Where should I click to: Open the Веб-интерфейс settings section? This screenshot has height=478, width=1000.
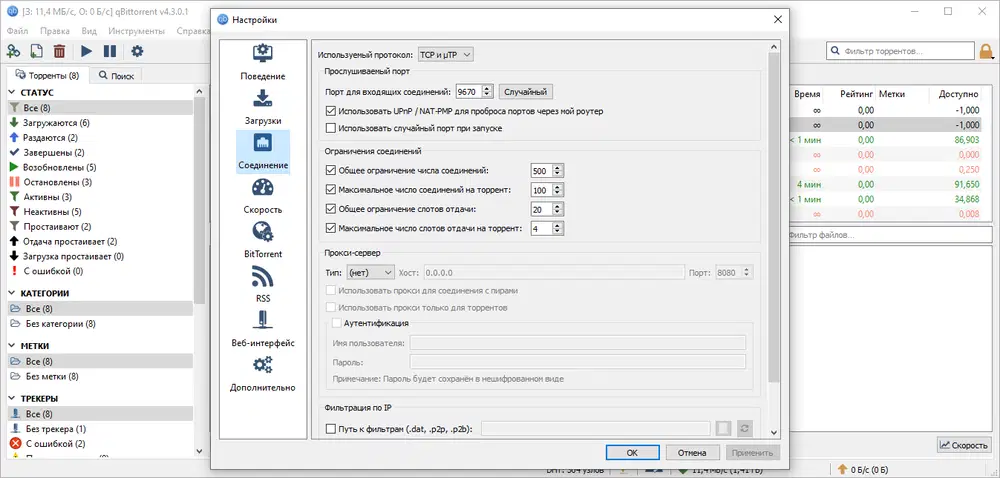(263, 330)
